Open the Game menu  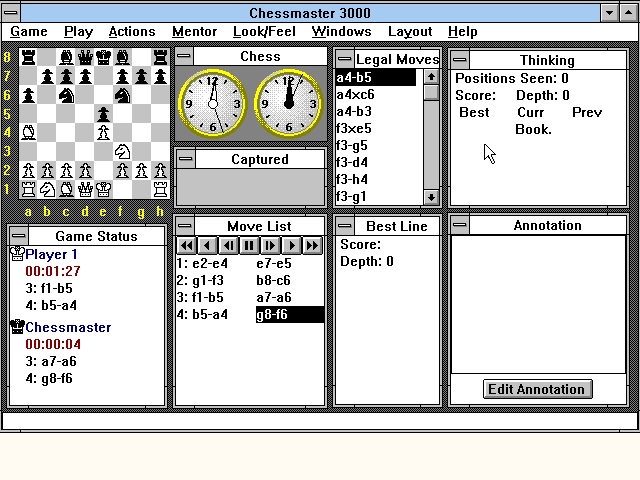click(29, 32)
